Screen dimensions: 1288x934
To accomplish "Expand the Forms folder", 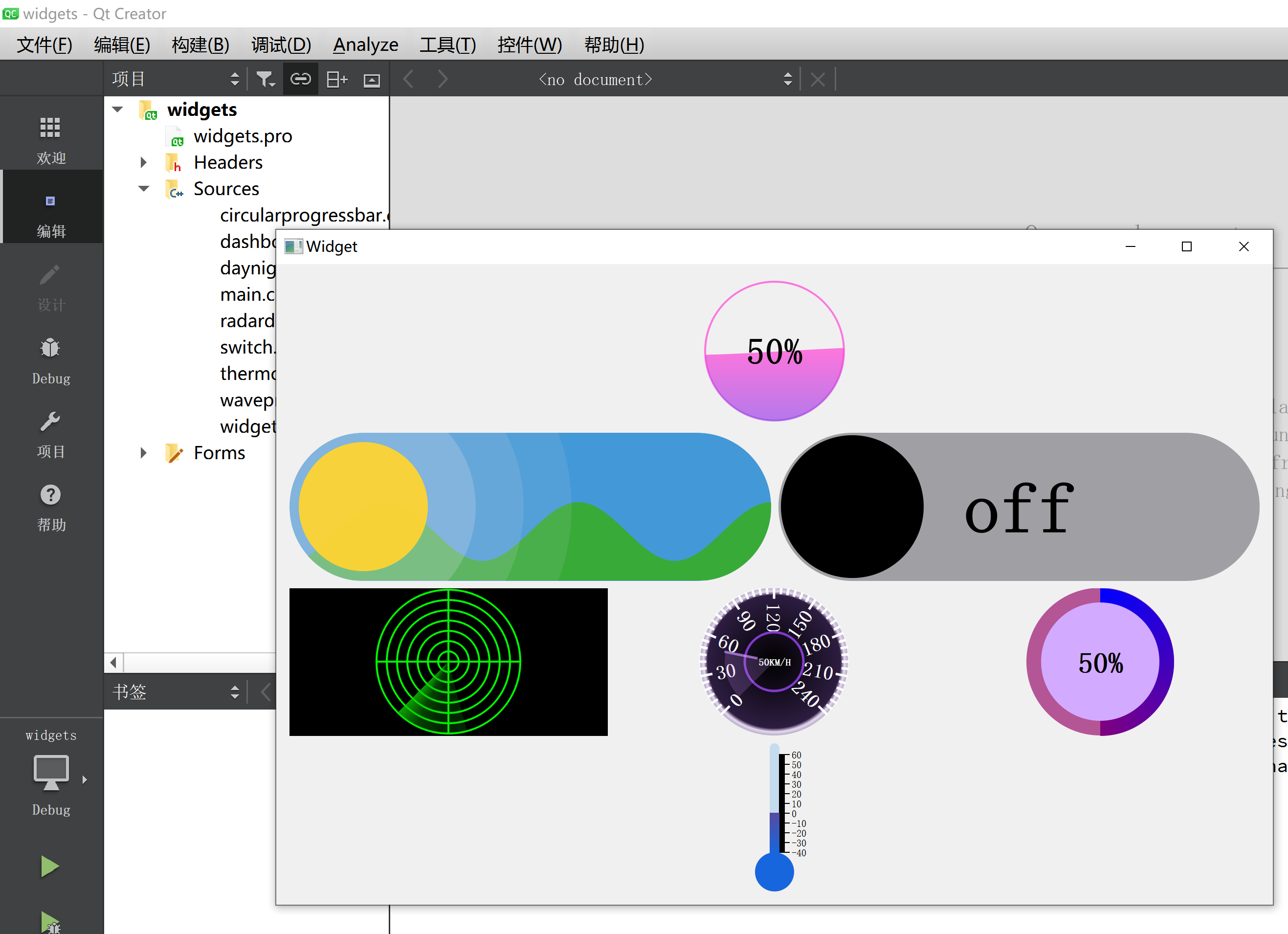I will [144, 452].
